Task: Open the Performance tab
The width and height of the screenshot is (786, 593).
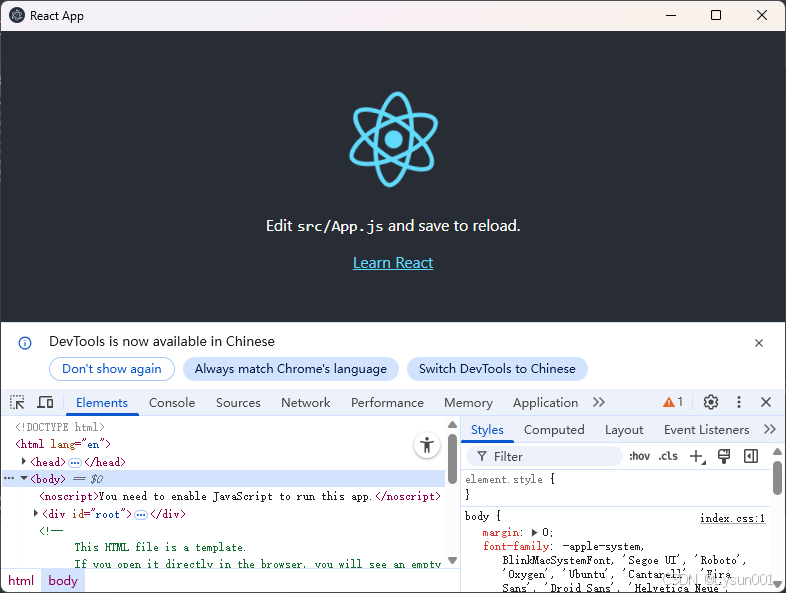Action: 387,403
